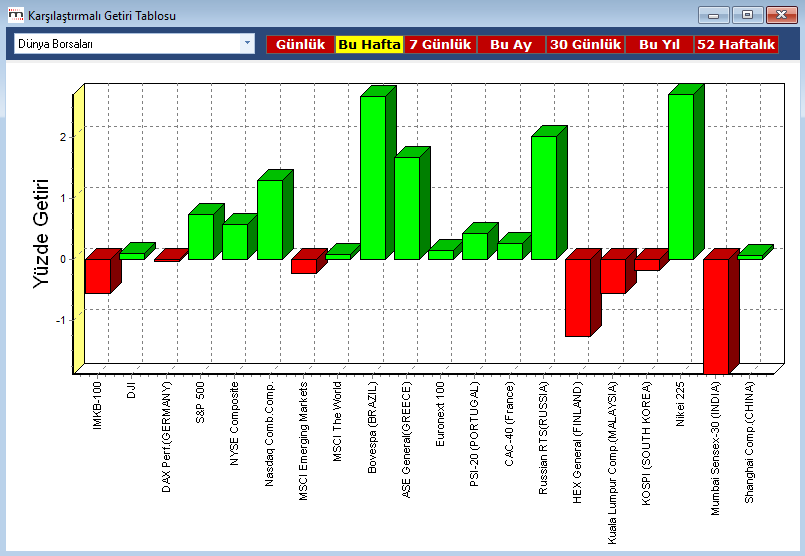Click the 'S&P 500' axis label
Image resolution: width=805 pixels, height=556 pixels.
click(x=200, y=402)
